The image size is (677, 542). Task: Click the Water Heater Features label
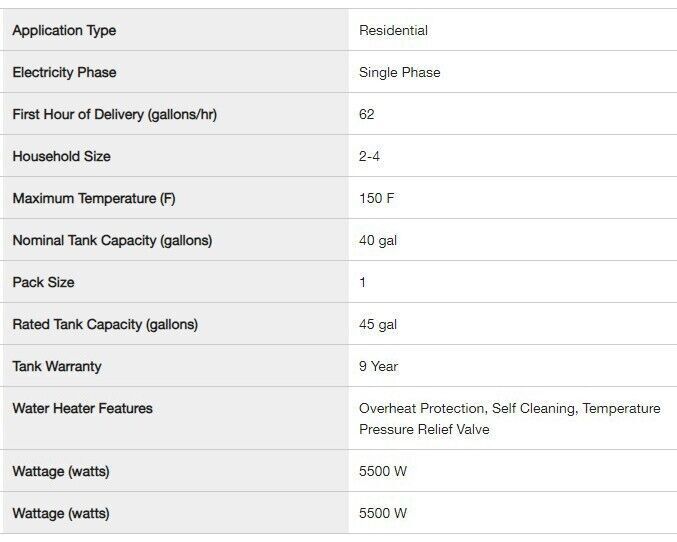pos(82,408)
